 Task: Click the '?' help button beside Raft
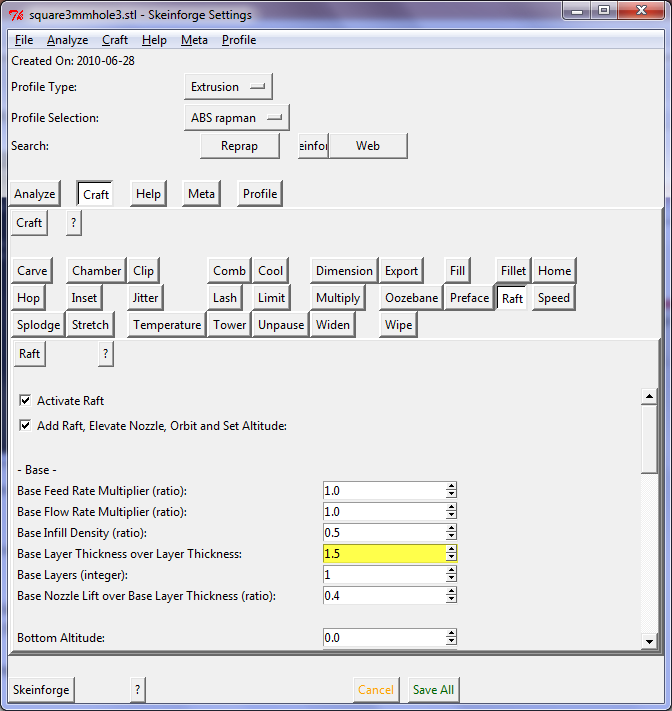click(x=106, y=354)
